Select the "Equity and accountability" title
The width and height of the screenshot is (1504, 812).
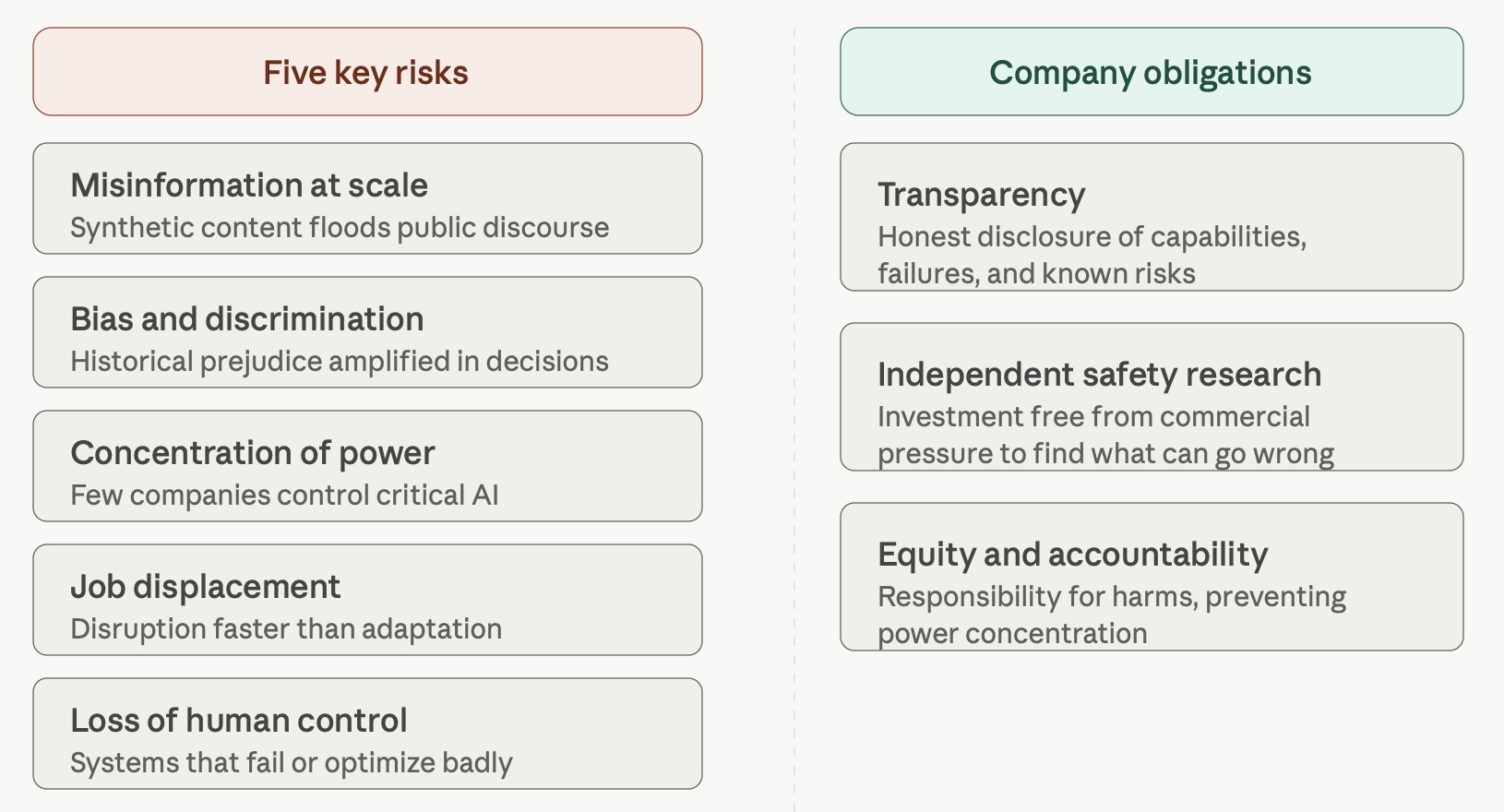(1073, 555)
